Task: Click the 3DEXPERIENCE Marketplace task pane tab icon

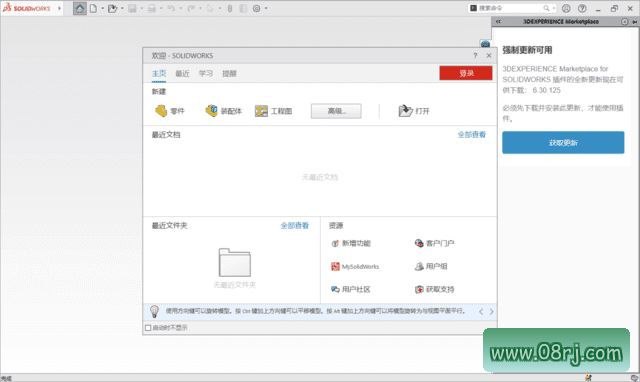Action: 485,44
